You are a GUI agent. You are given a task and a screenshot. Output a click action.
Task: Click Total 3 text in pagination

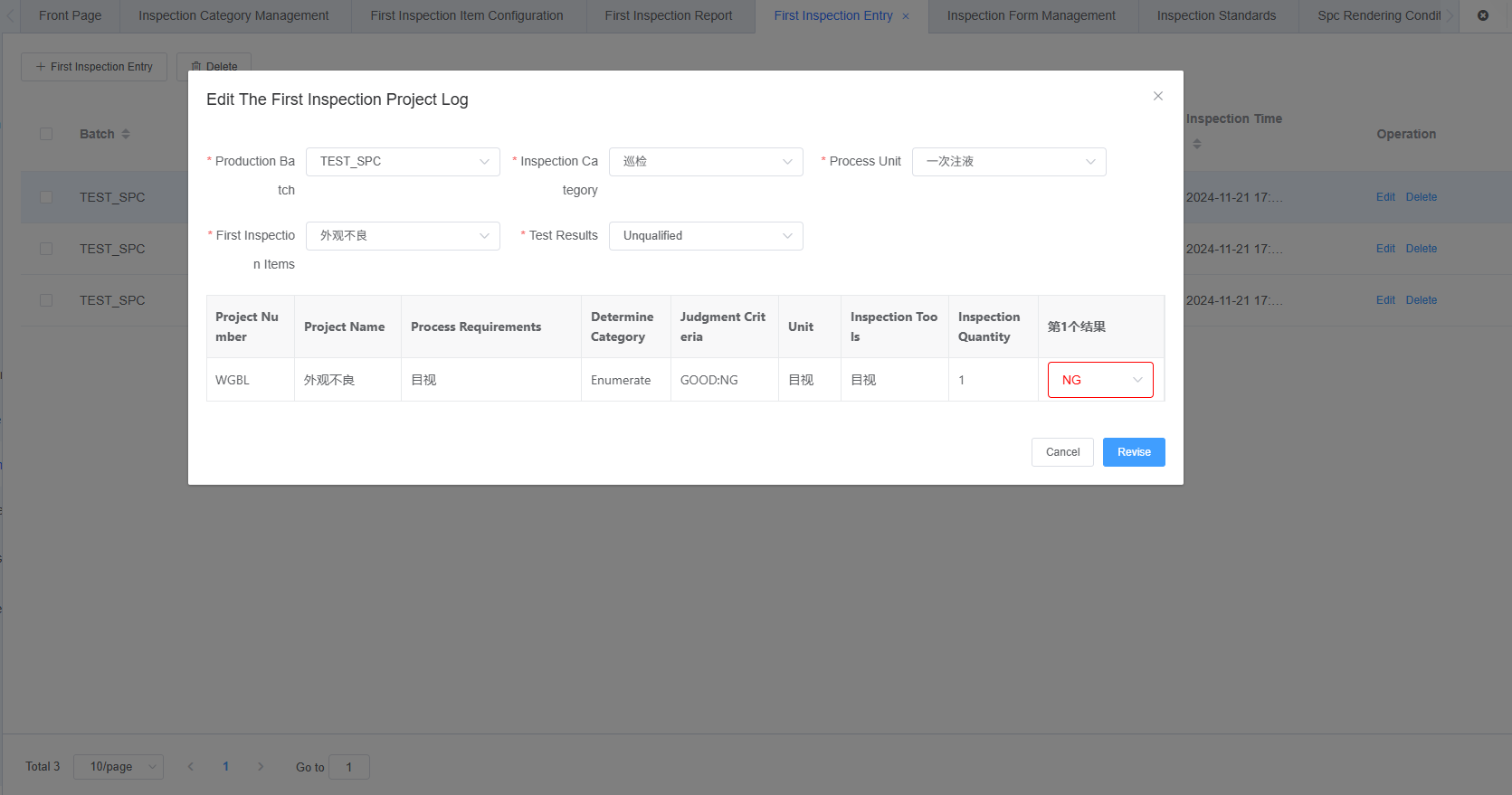(x=43, y=766)
